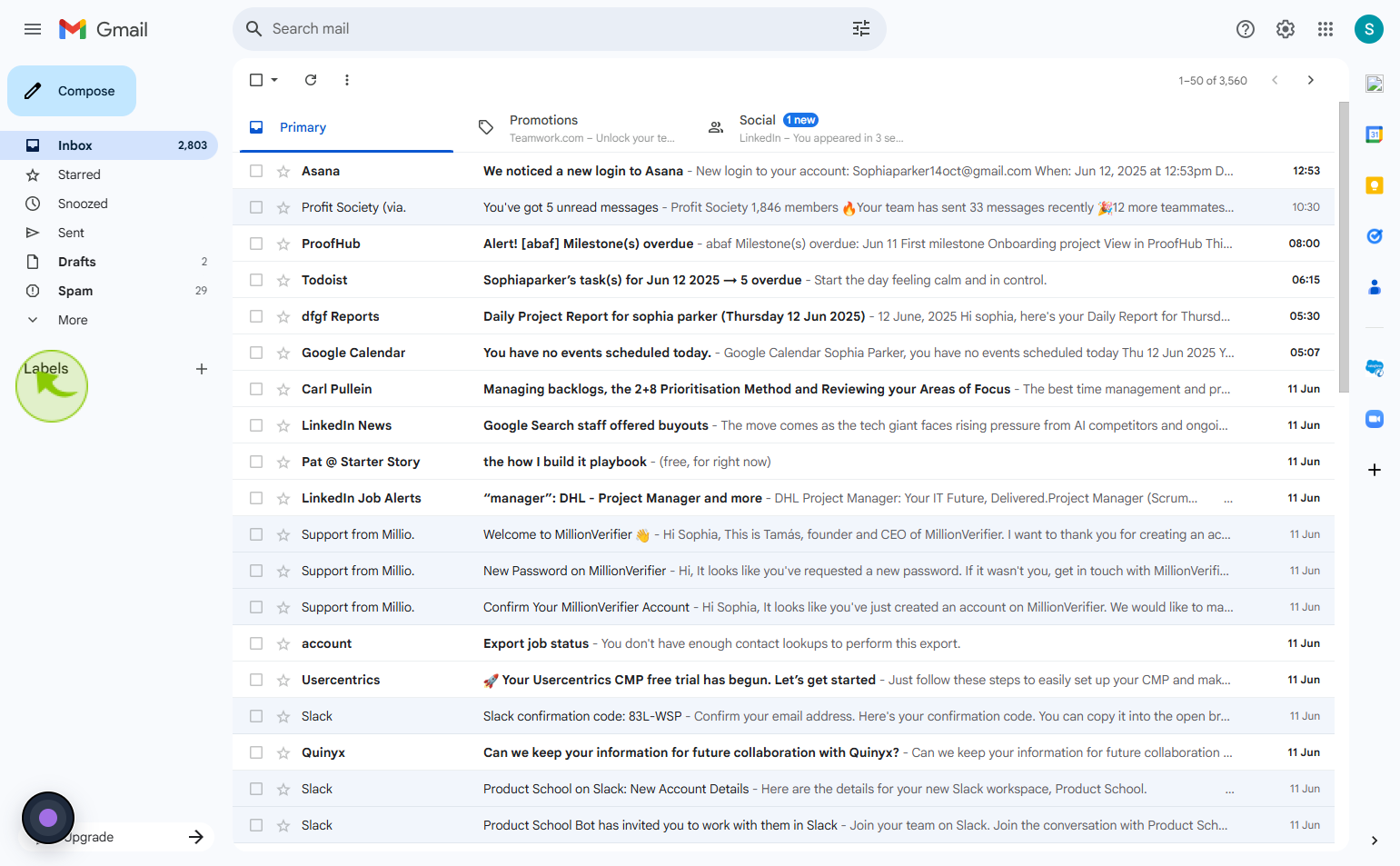
Task: Open "the how I build it playbook" email
Action: coord(783,462)
